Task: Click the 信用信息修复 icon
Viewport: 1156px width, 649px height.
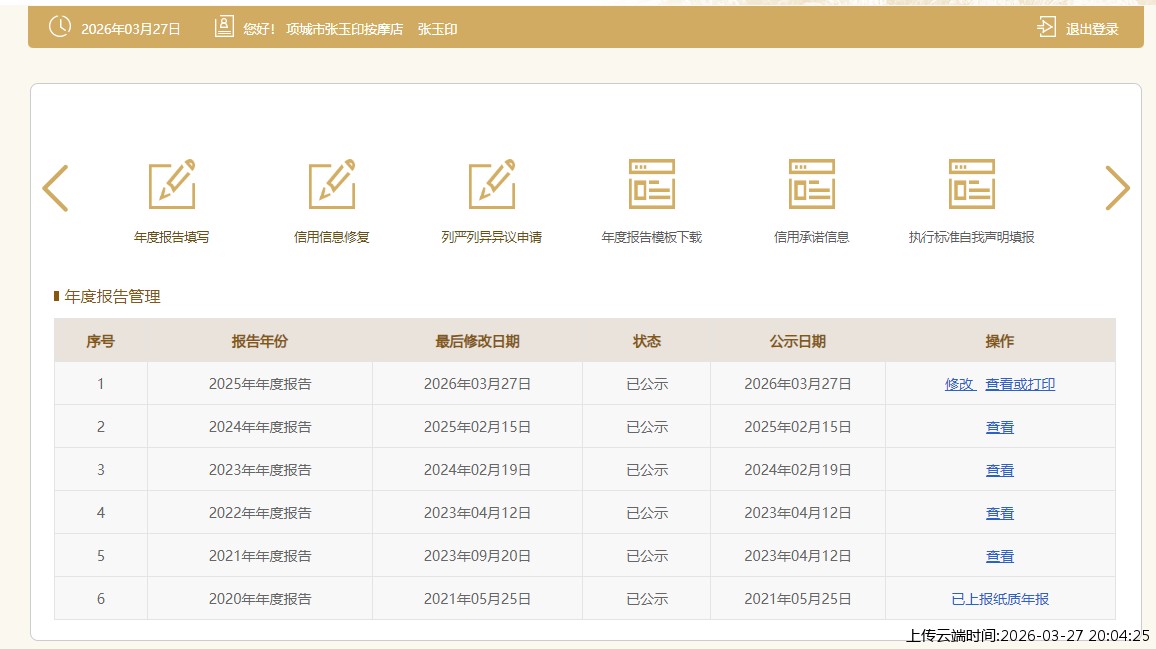Action: [x=332, y=186]
